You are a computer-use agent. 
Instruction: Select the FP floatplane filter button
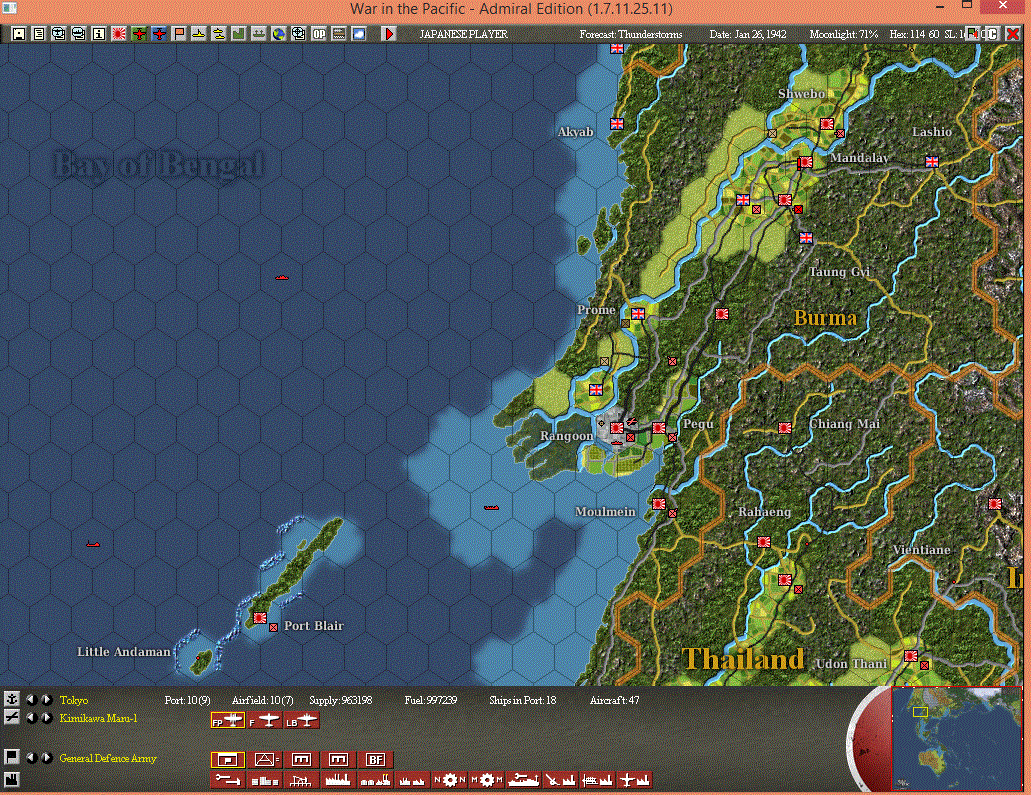tap(228, 721)
